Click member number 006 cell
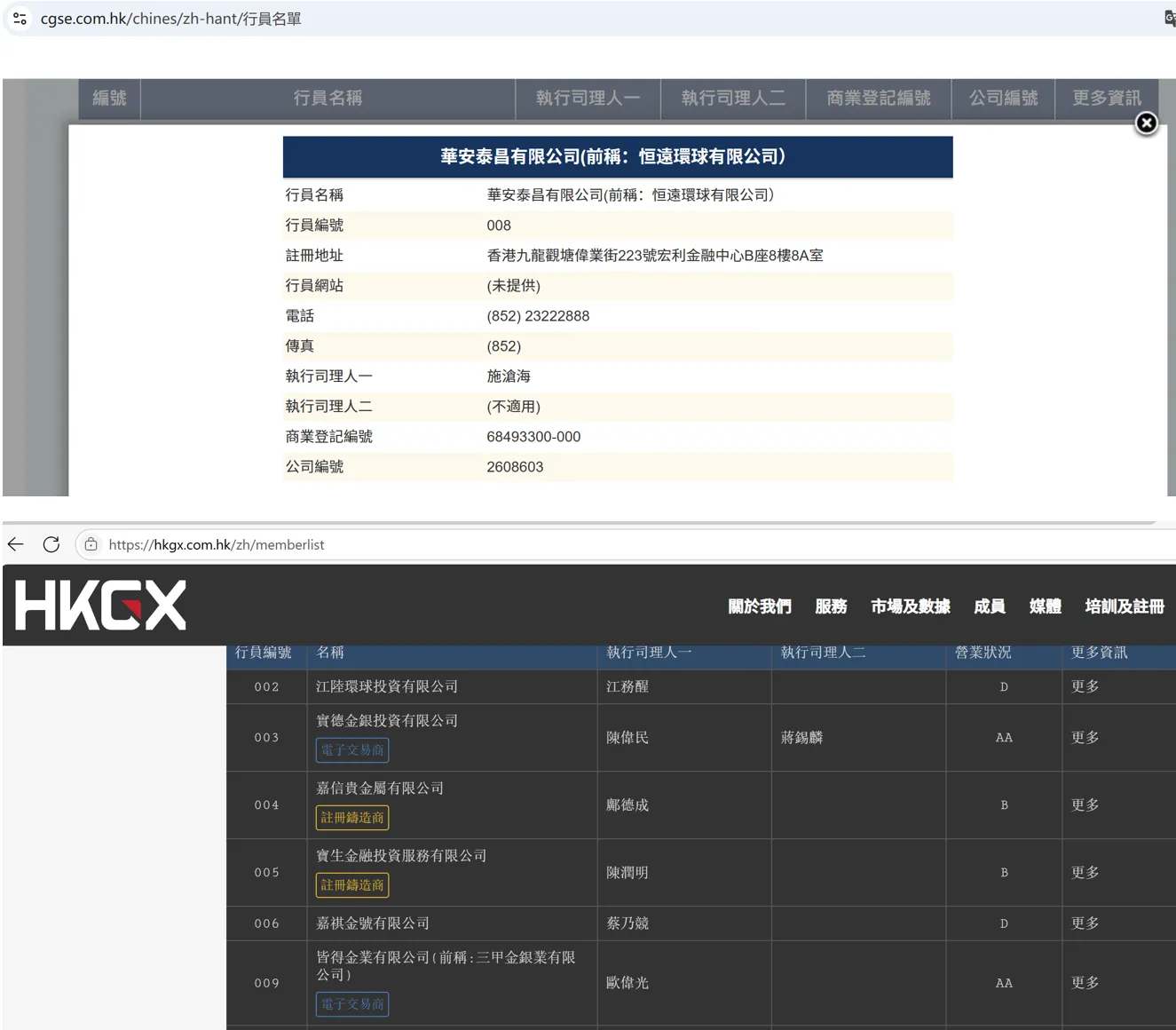The image size is (1176, 1030). click(266, 923)
